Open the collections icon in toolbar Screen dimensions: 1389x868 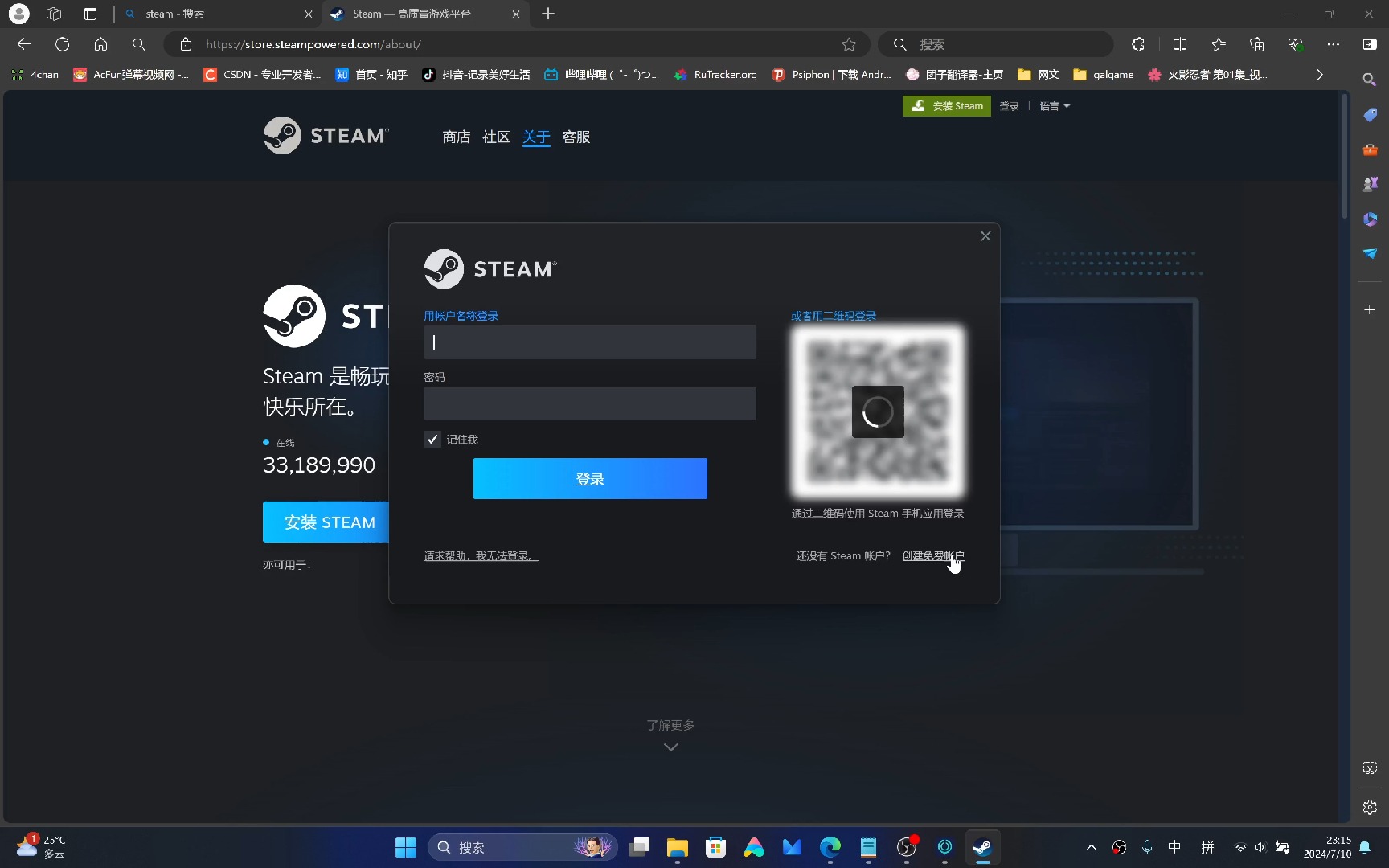coord(1257,44)
